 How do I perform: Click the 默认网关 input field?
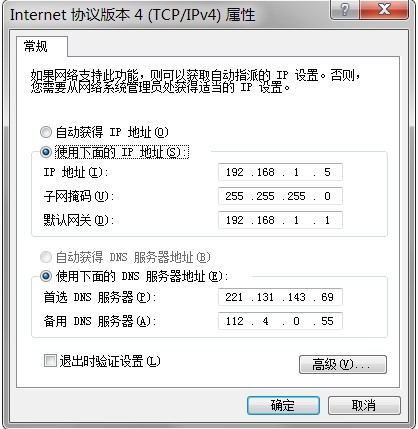click(x=280, y=220)
